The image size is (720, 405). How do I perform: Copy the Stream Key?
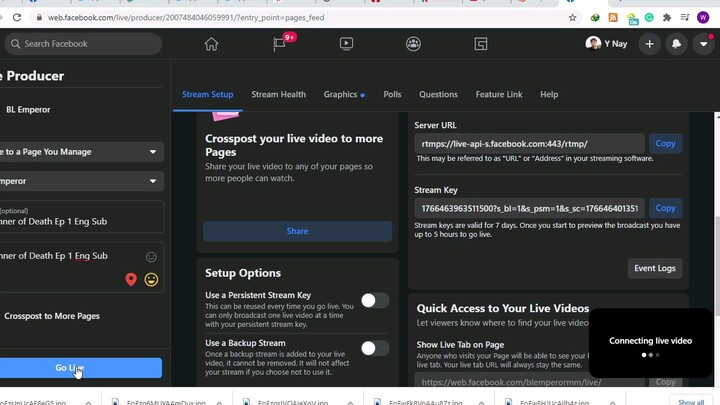pyautogui.click(x=665, y=208)
